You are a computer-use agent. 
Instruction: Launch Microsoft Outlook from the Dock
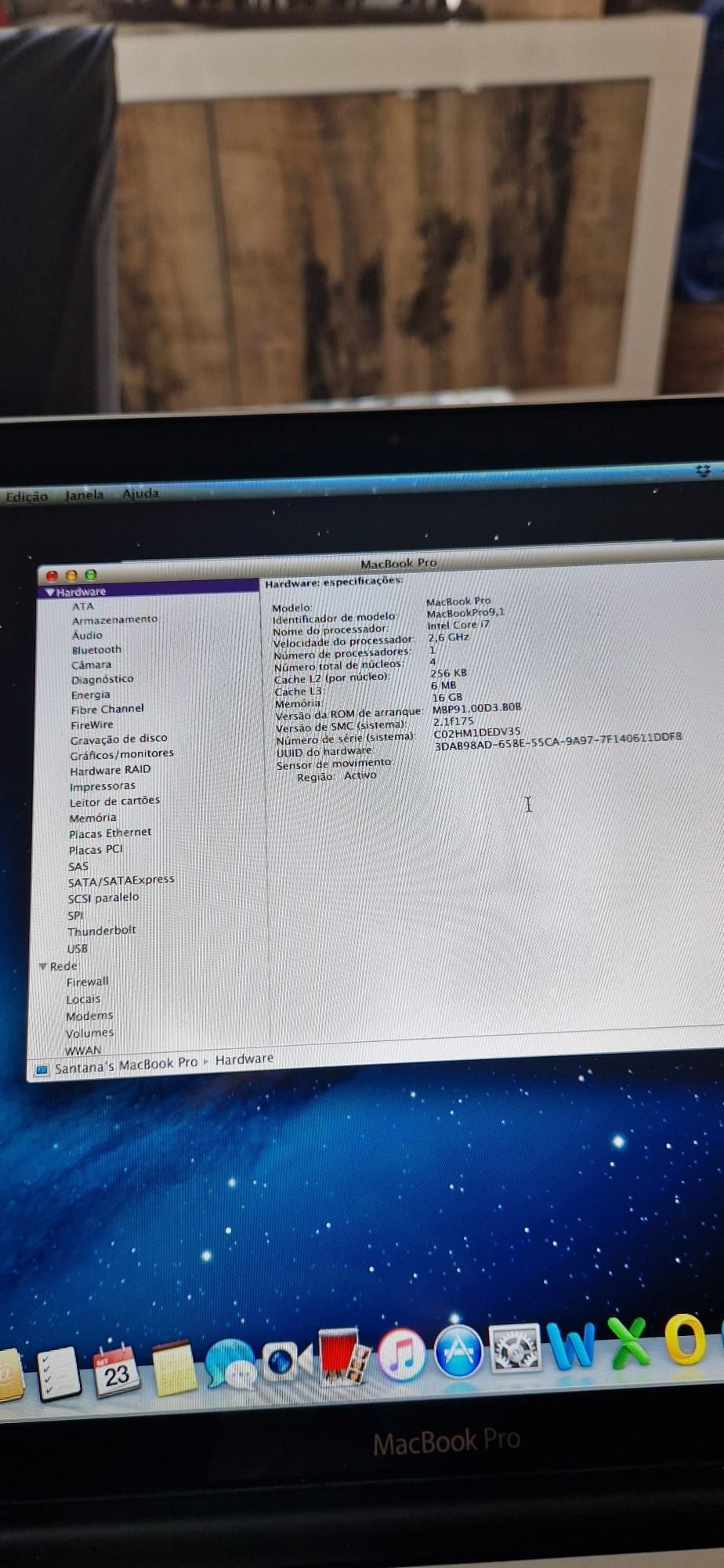tap(686, 1339)
